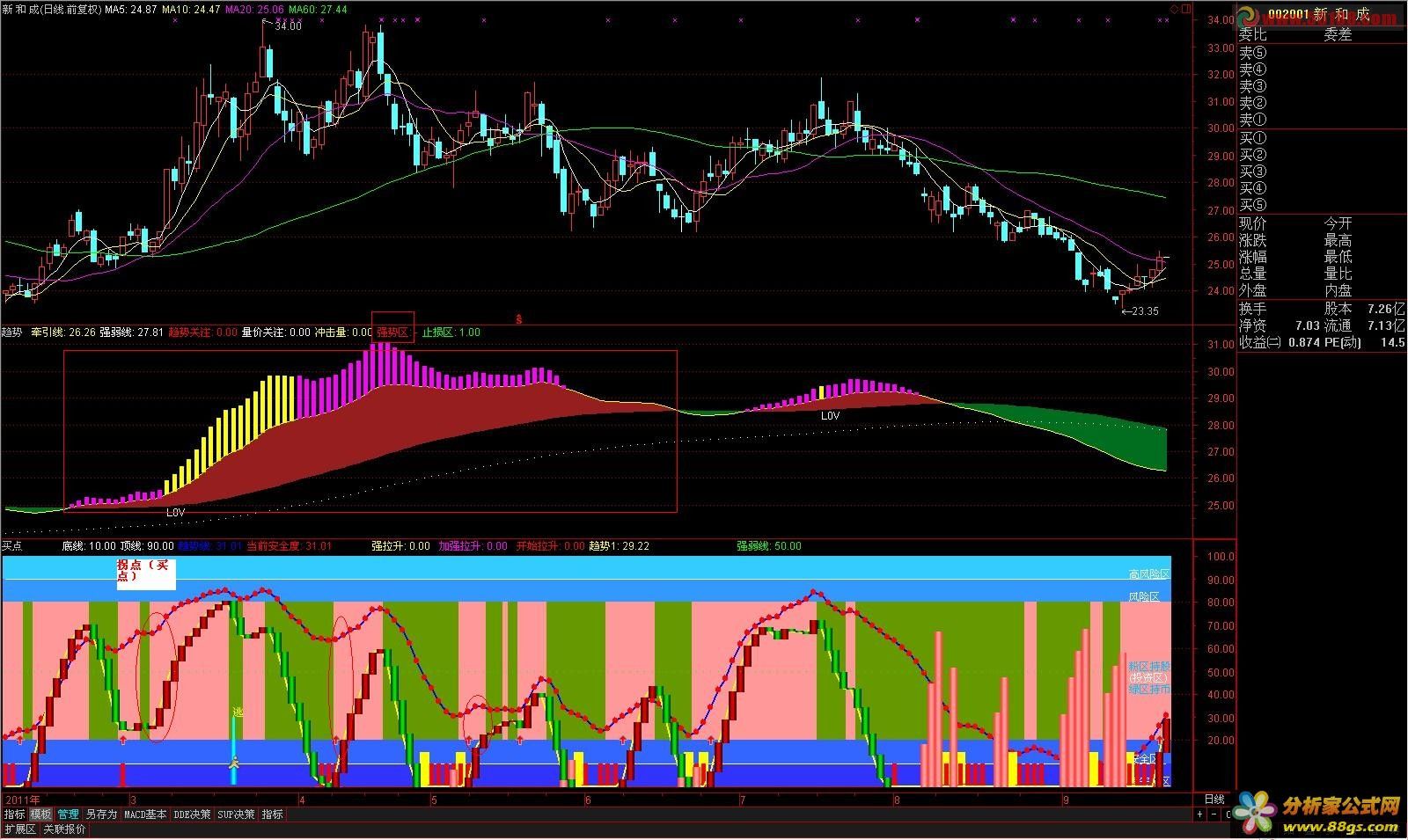Click the MA20: 25.06 indicator label

coord(255,10)
